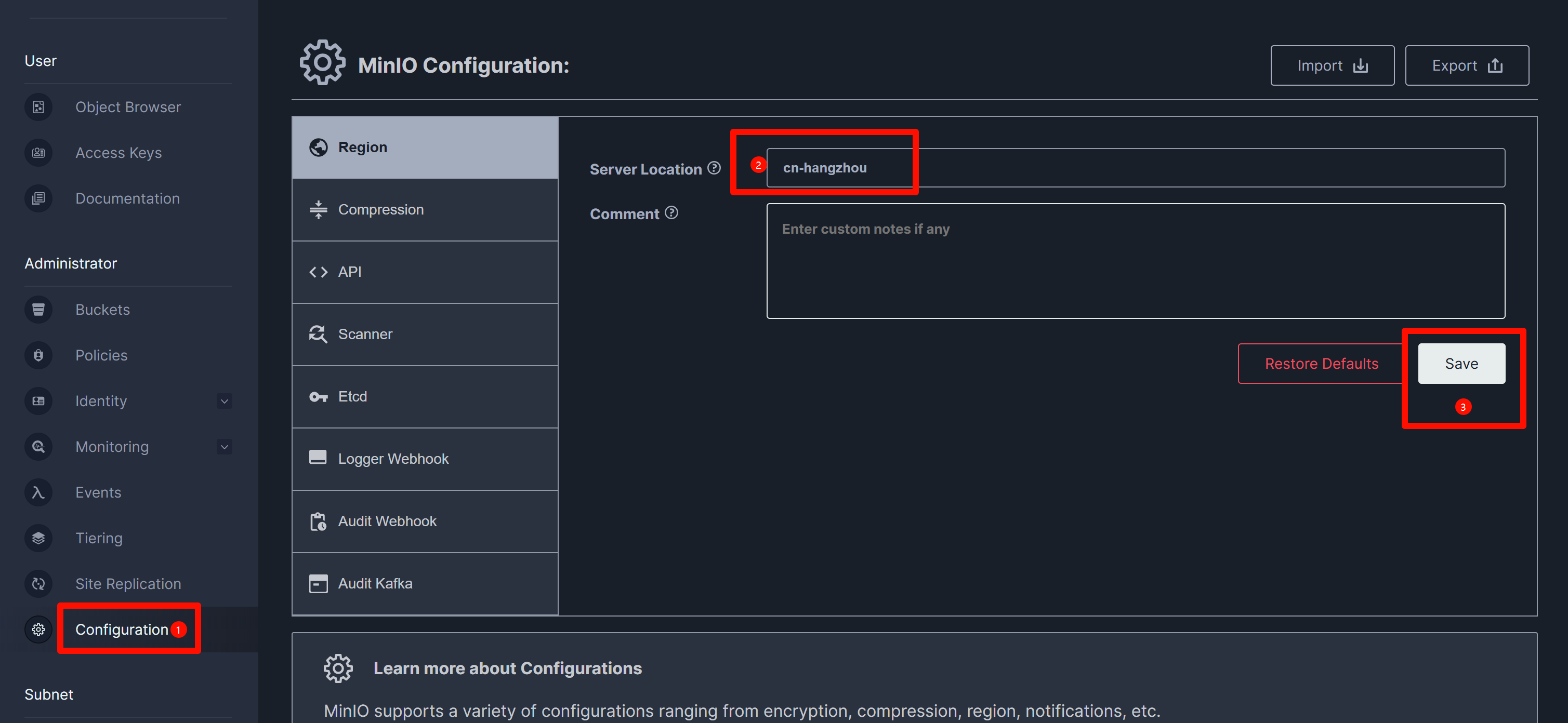This screenshot has width=1568, height=723.
Task: Click the Tiering layers icon
Action: point(38,538)
